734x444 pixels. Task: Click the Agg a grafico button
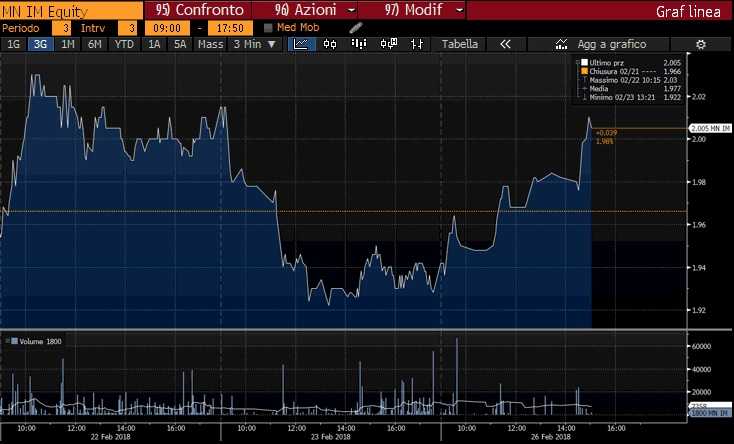pos(599,44)
